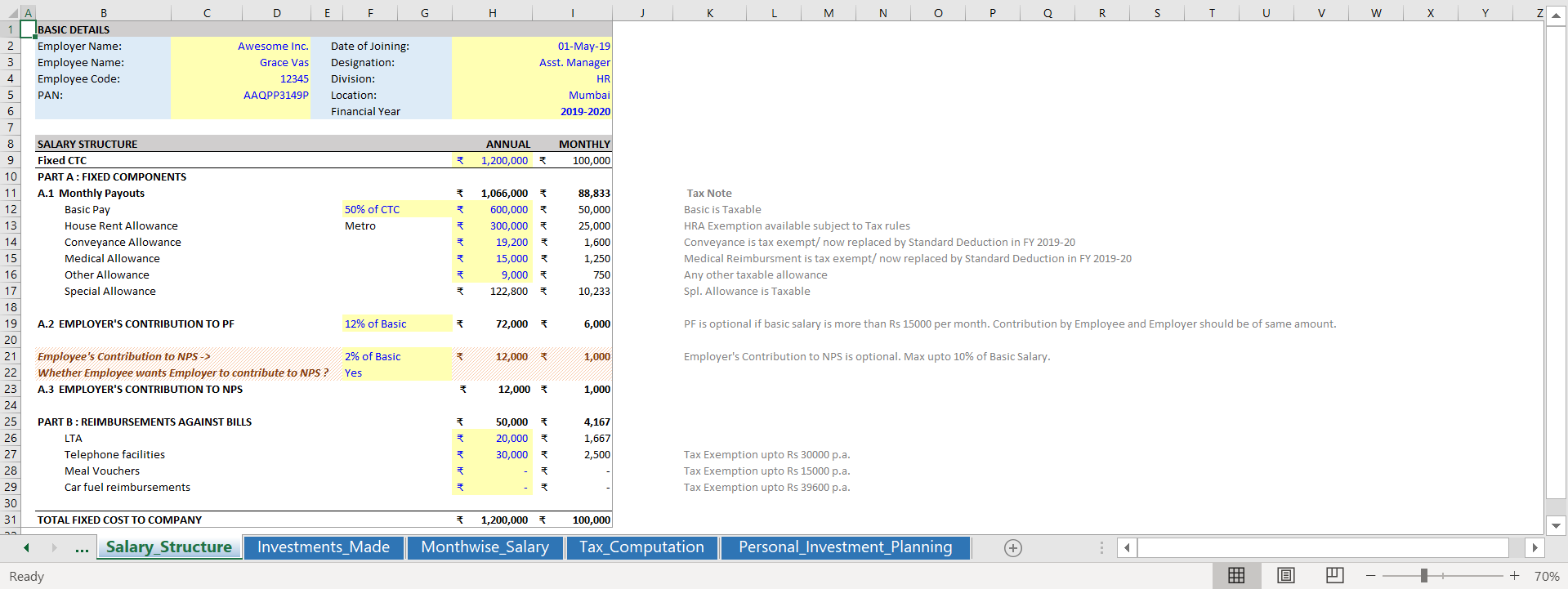1568x589 pixels.
Task: Click the BASIC DETAILS heading cell
Action: (74, 30)
